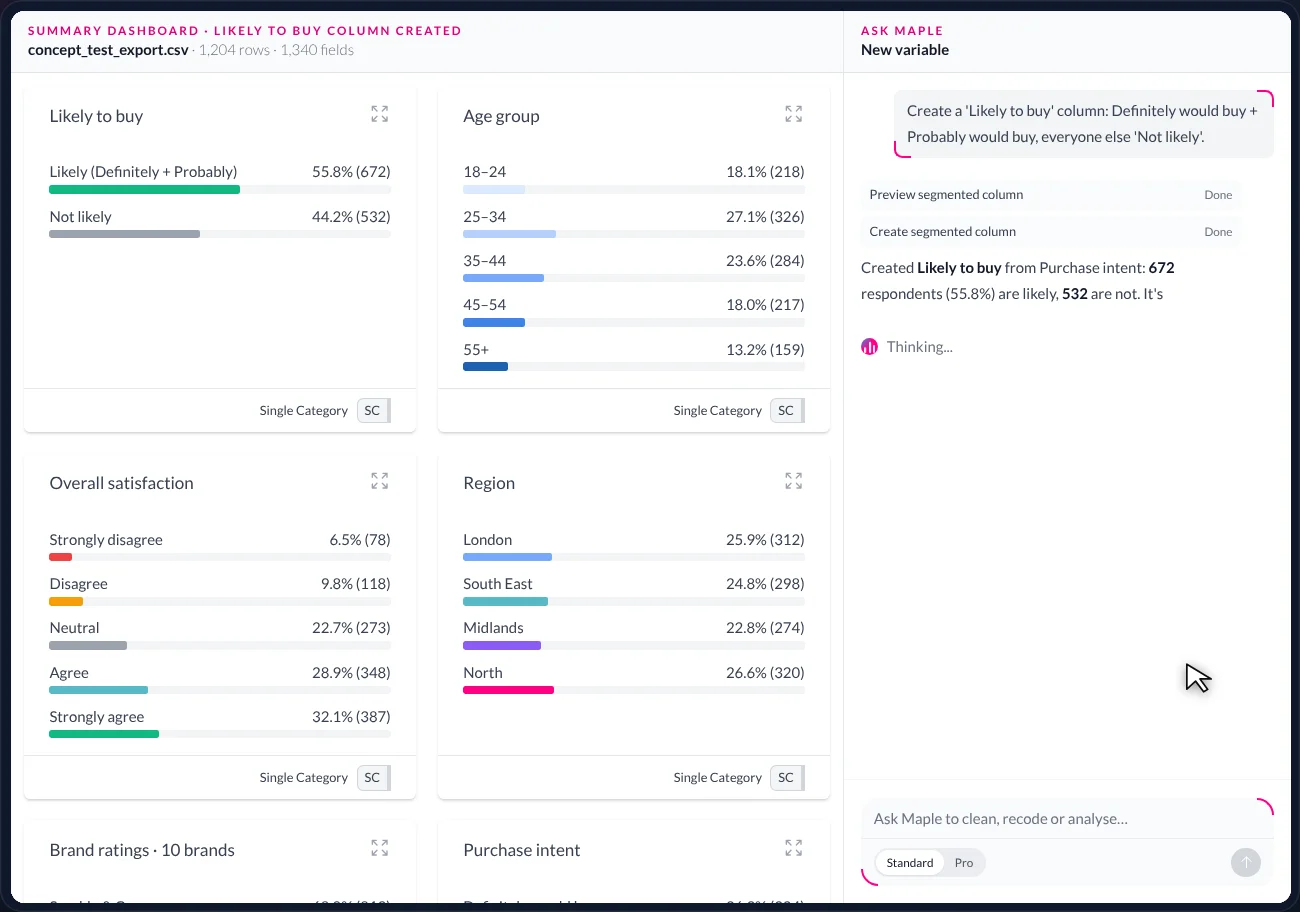The image size is (1300, 912).
Task: Select the 55+ age row
Action: point(634,357)
